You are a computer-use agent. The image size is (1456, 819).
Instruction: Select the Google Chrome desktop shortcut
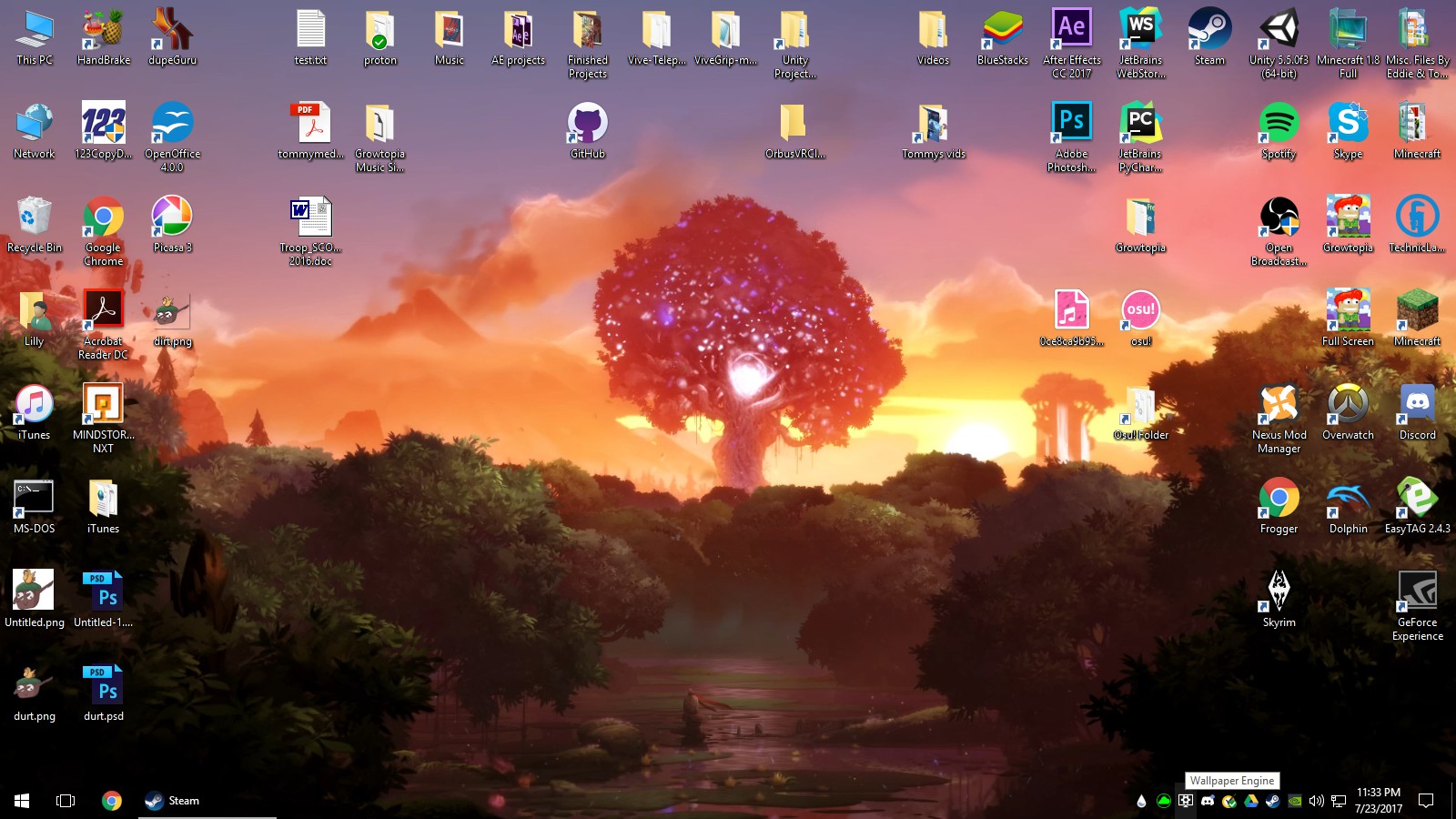tap(104, 231)
